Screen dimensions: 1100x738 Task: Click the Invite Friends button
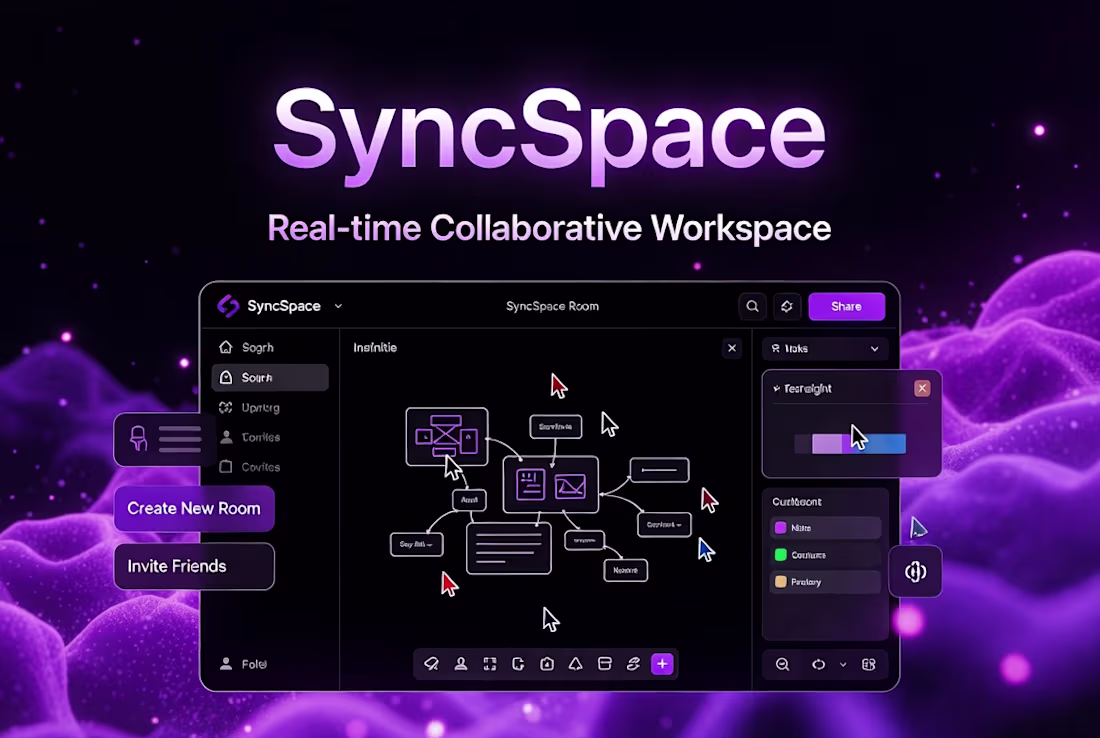click(x=194, y=566)
